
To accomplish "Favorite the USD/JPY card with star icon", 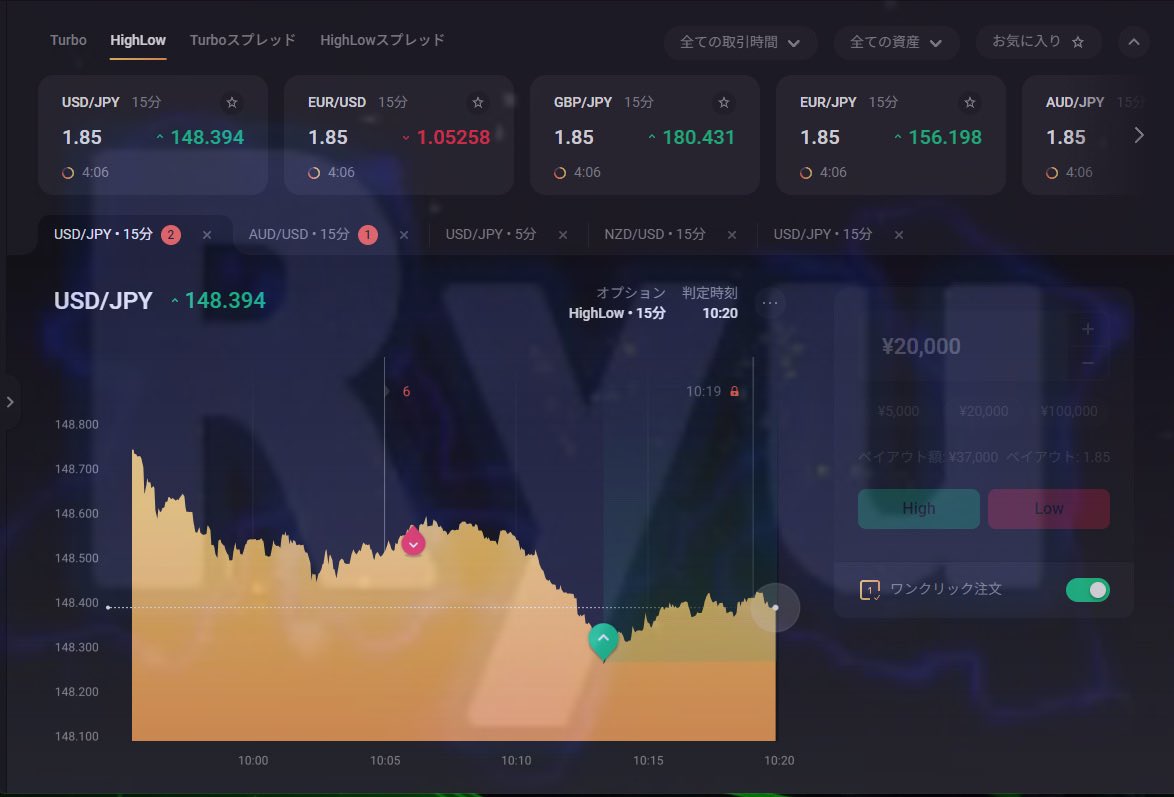I will 232,103.
